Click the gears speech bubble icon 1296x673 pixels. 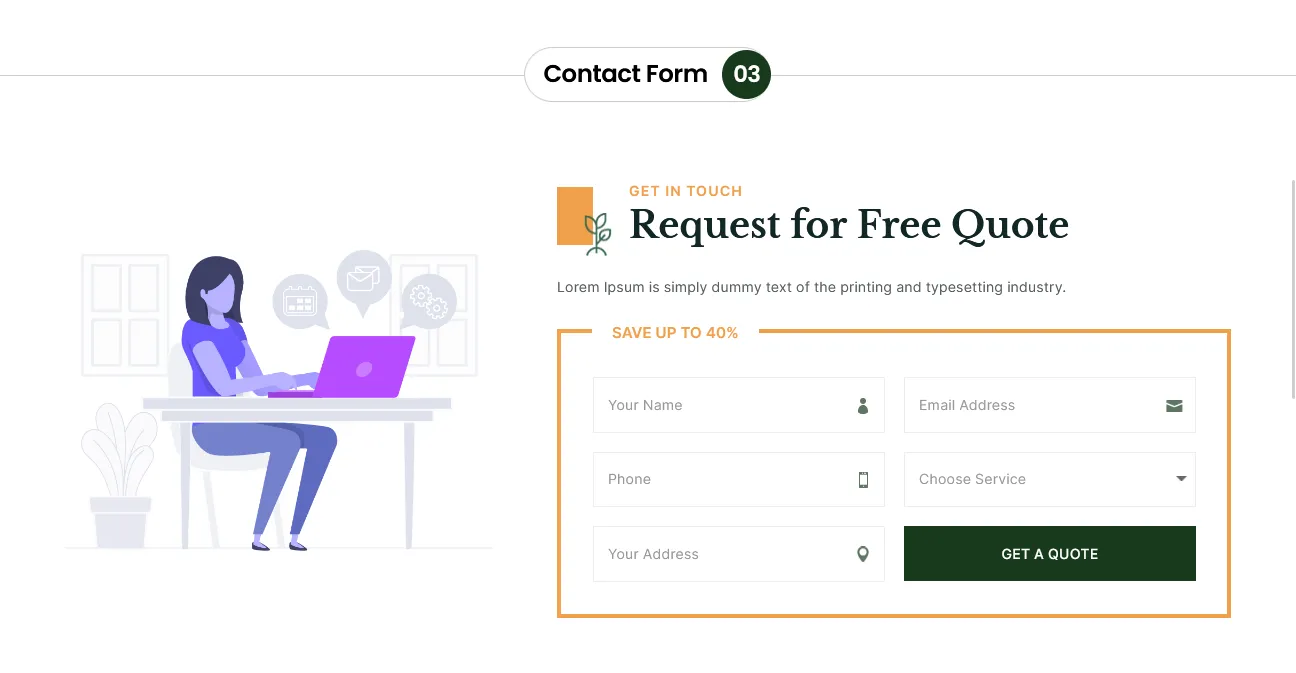[429, 300]
